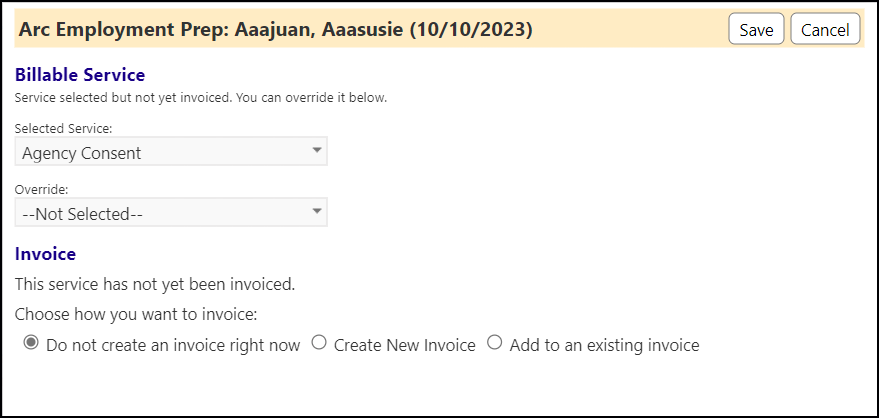Click the 'Selected Service:' field label

(64, 128)
